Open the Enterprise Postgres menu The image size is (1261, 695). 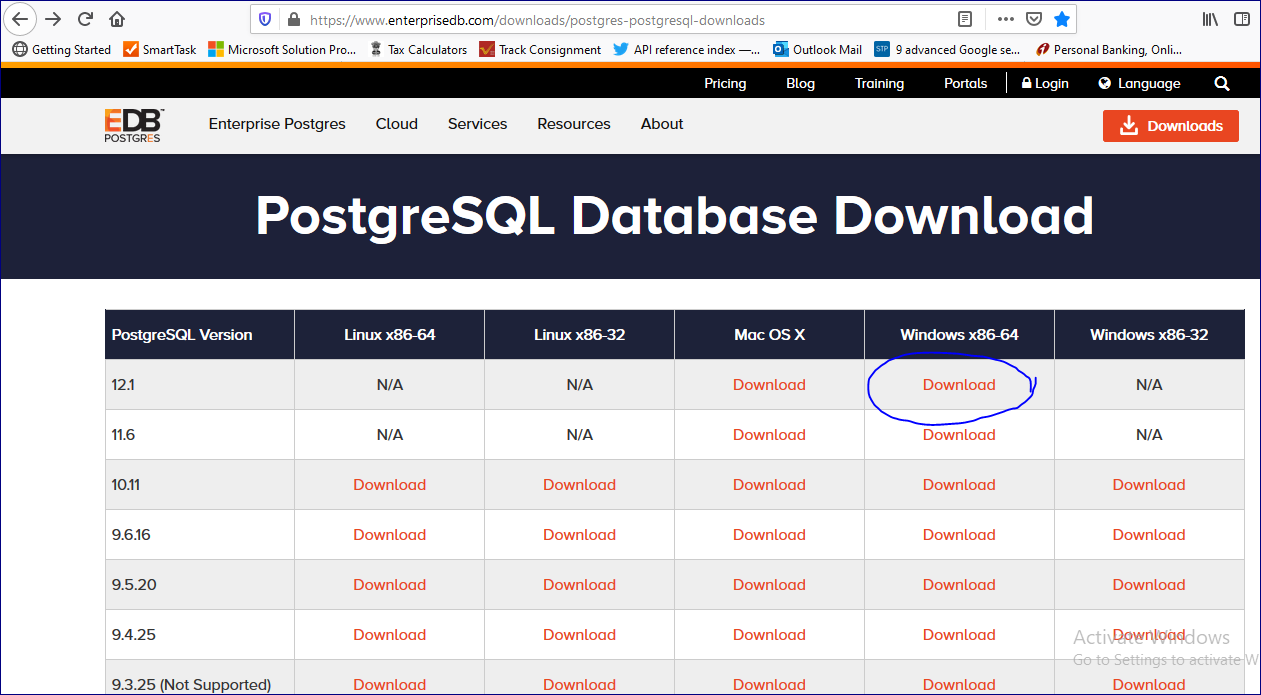pos(277,124)
